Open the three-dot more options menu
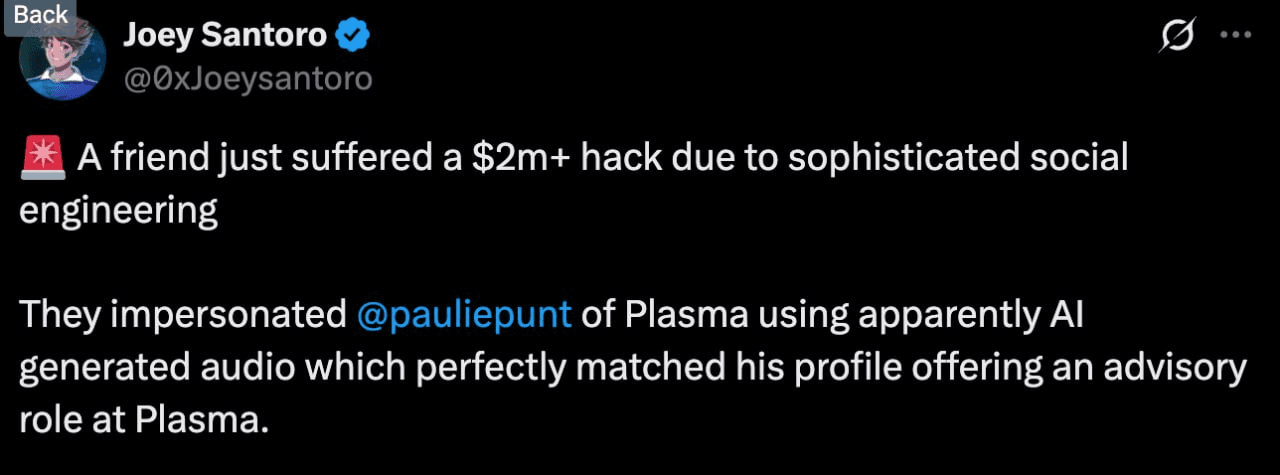The width and height of the screenshot is (1280, 475). (x=1237, y=35)
